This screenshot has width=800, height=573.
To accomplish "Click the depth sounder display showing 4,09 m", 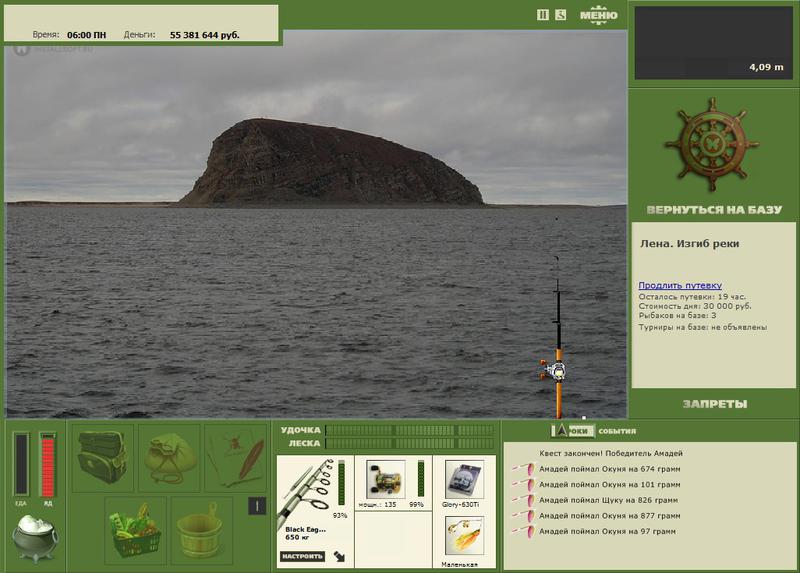I will coord(714,43).
